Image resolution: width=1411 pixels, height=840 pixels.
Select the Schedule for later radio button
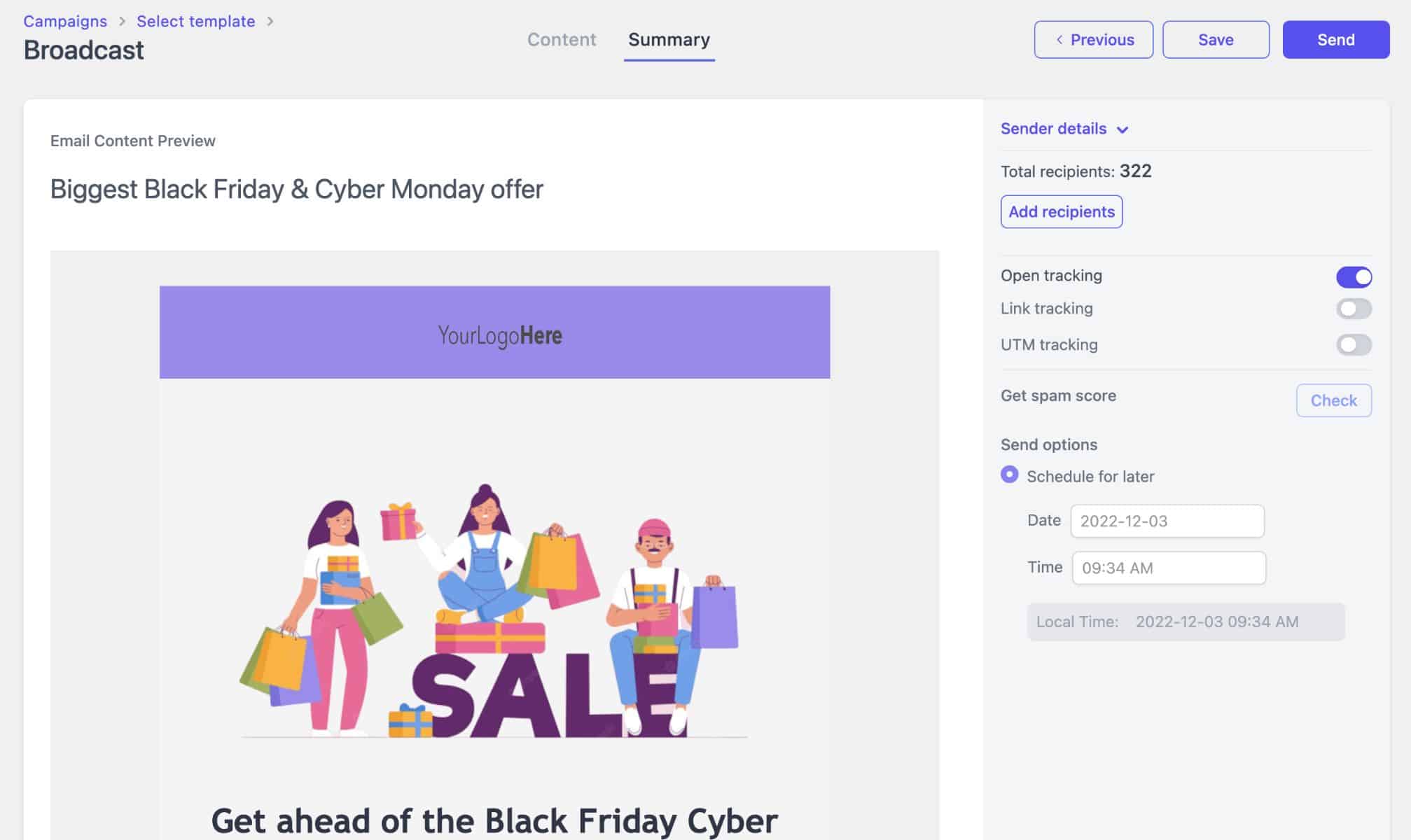1009,476
